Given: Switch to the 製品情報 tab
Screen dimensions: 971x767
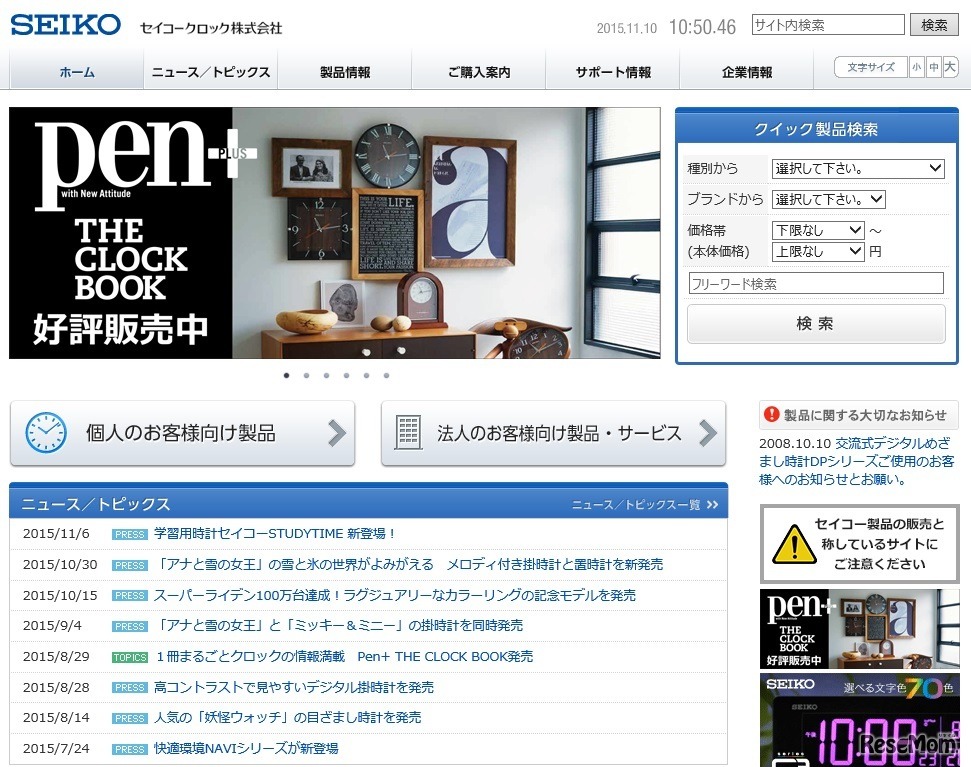Looking at the screenshot, I should 344,72.
